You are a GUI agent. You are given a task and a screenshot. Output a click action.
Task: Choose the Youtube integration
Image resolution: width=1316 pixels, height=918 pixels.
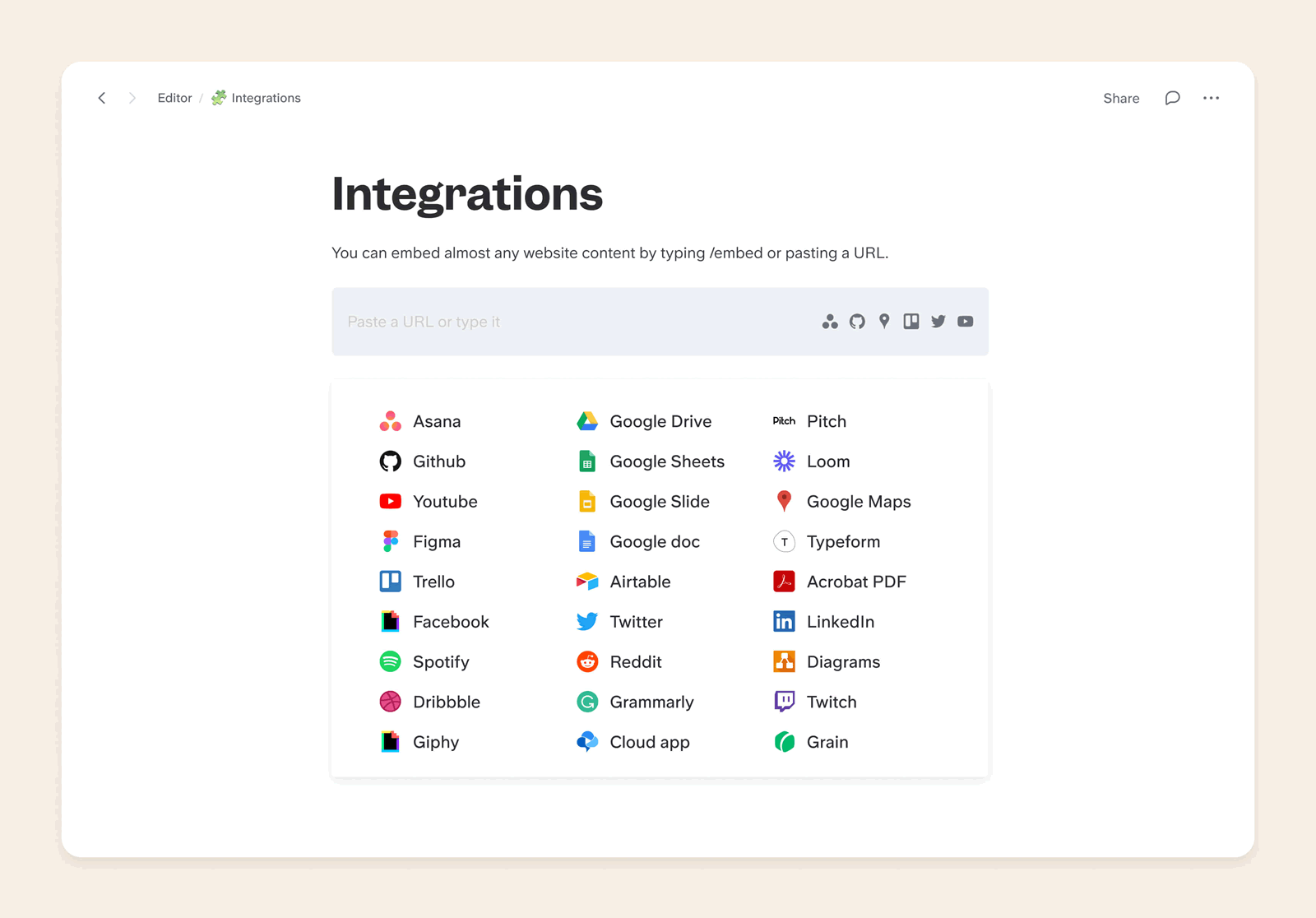(x=428, y=502)
